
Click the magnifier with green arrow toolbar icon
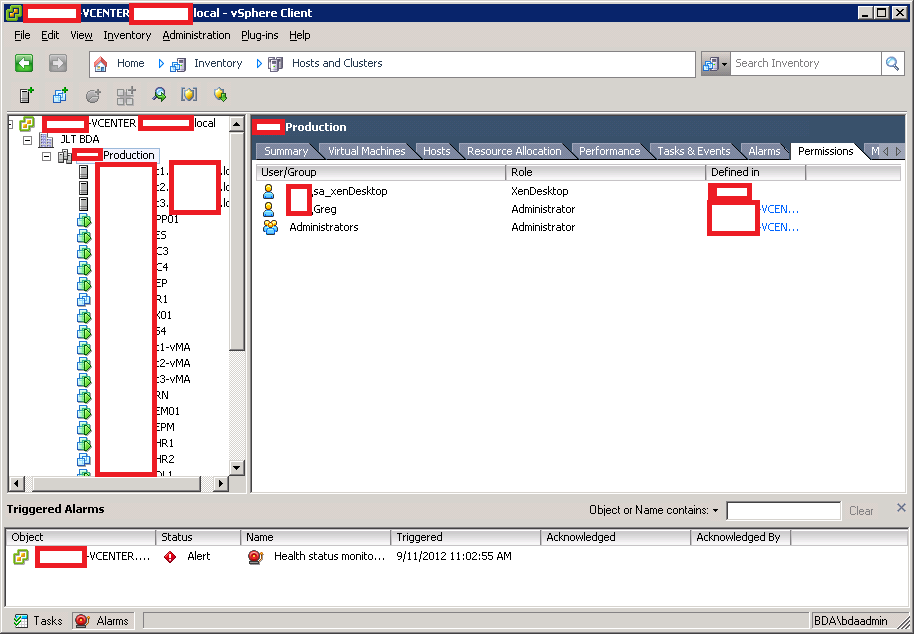[x=159, y=95]
